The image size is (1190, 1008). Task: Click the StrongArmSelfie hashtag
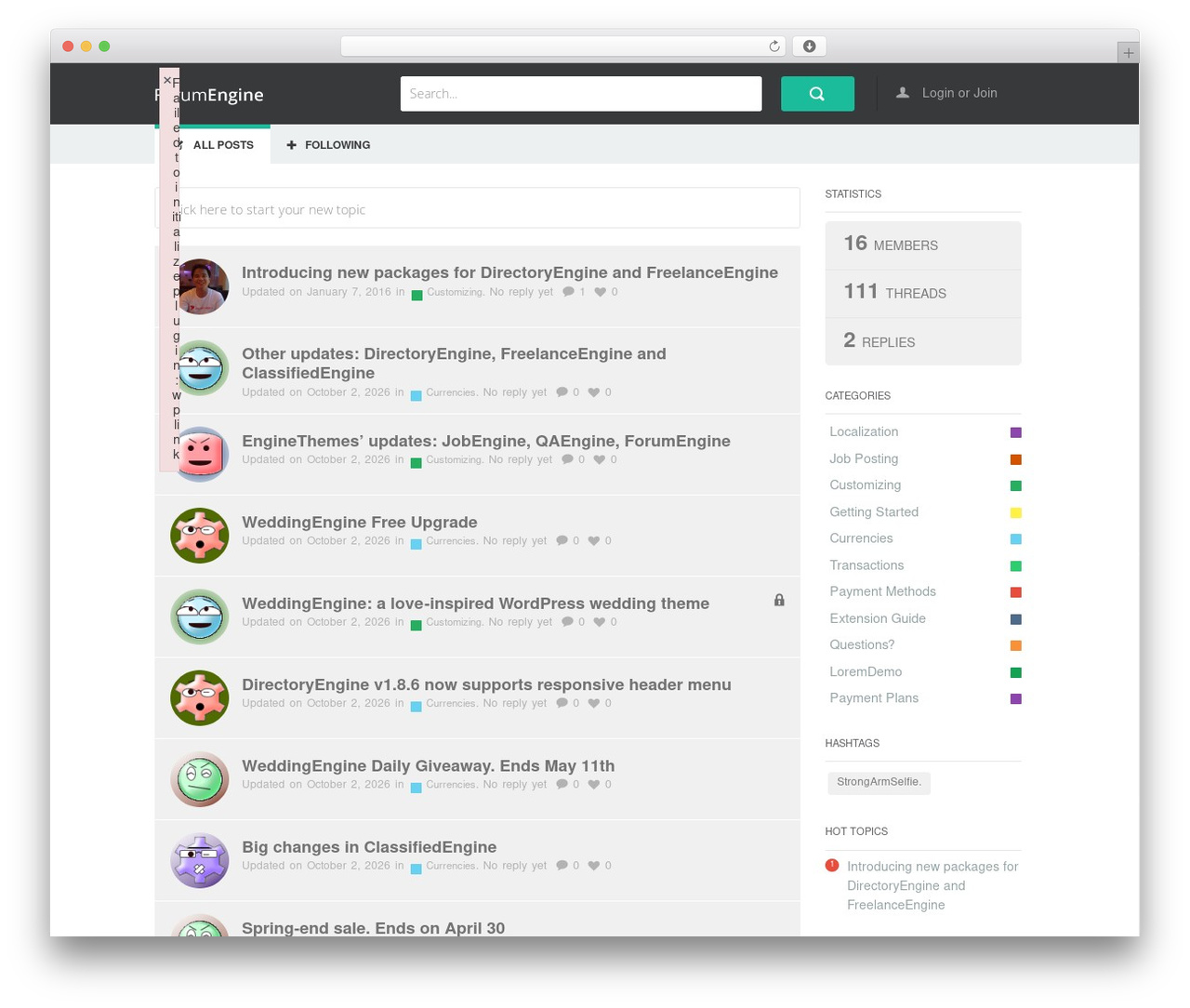point(879,782)
